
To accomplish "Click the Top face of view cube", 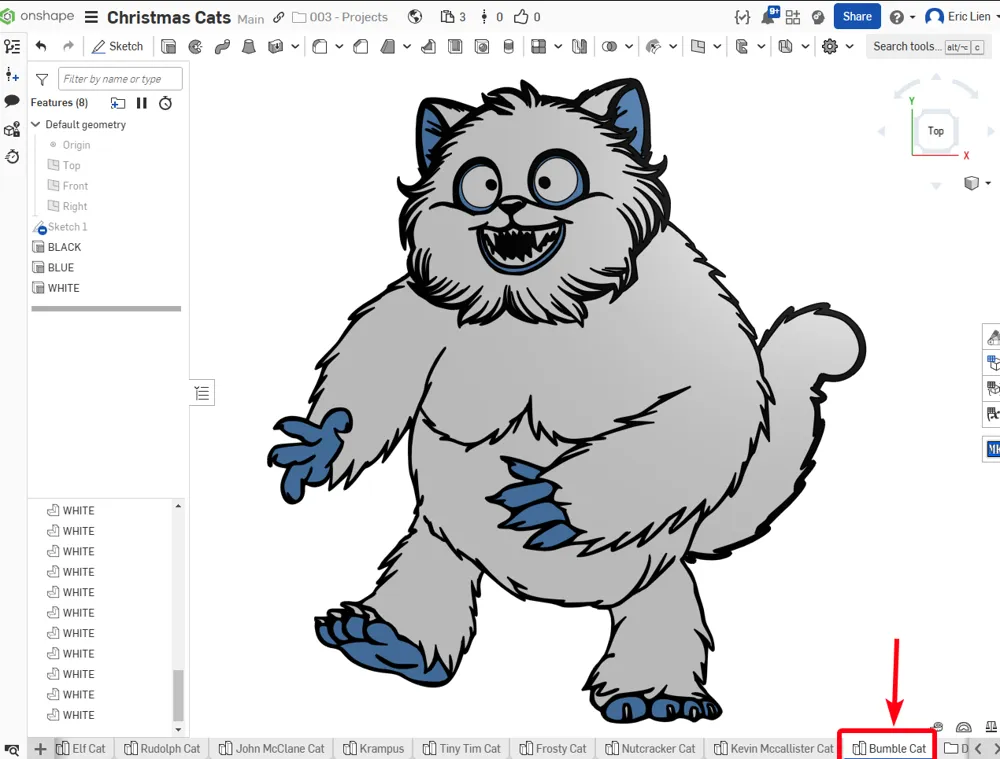I will [936, 131].
